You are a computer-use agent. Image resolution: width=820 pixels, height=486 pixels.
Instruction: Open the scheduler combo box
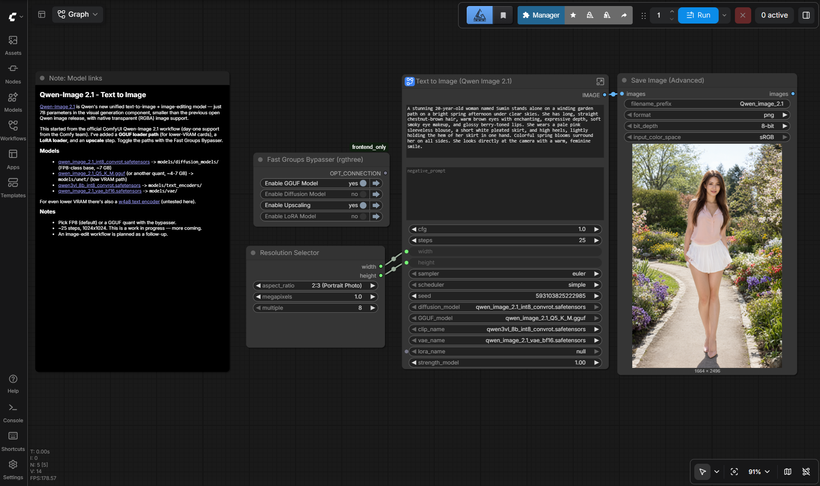tap(505, 285)
